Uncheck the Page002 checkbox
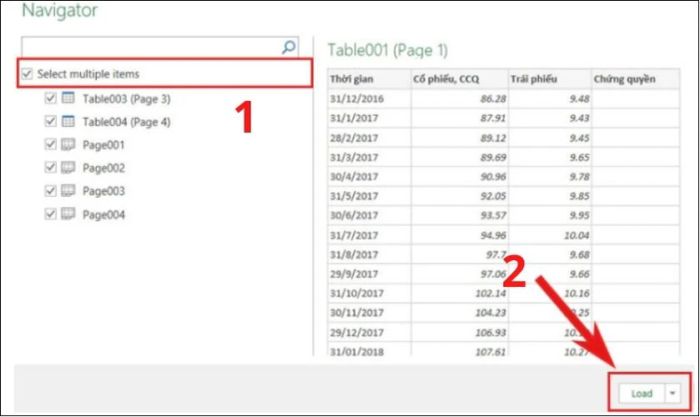This screenshot has height=417, width=700. pyautogui.click(x=50, y=167)
